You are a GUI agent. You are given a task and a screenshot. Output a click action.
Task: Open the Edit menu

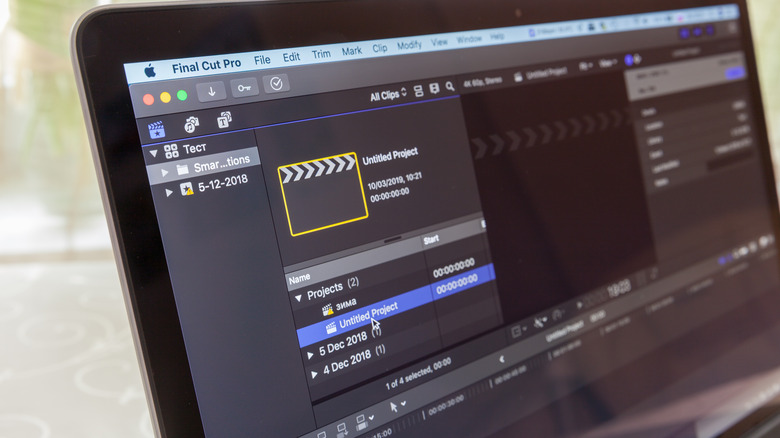291,57
